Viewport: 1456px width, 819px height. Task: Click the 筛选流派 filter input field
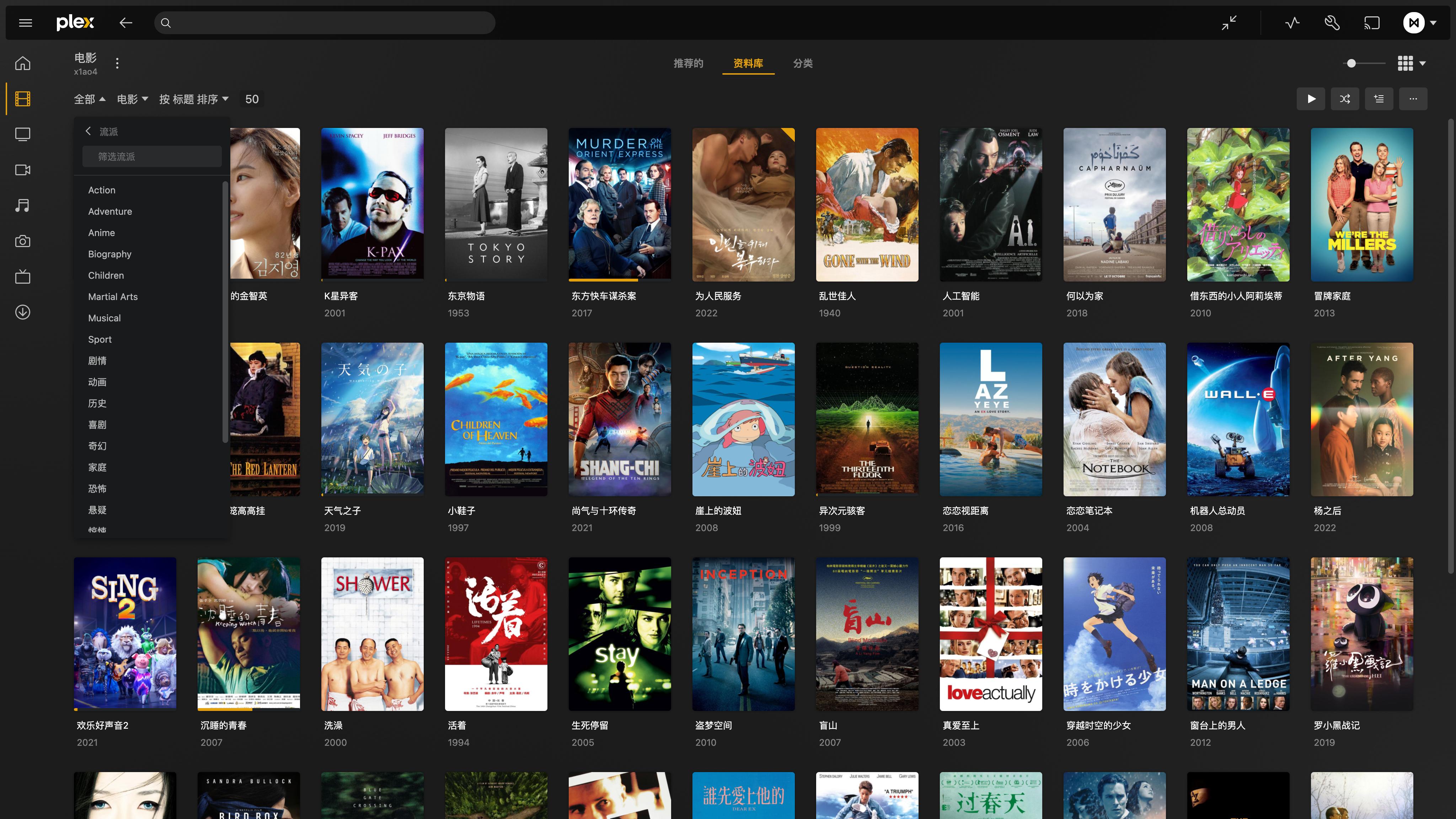151,156
